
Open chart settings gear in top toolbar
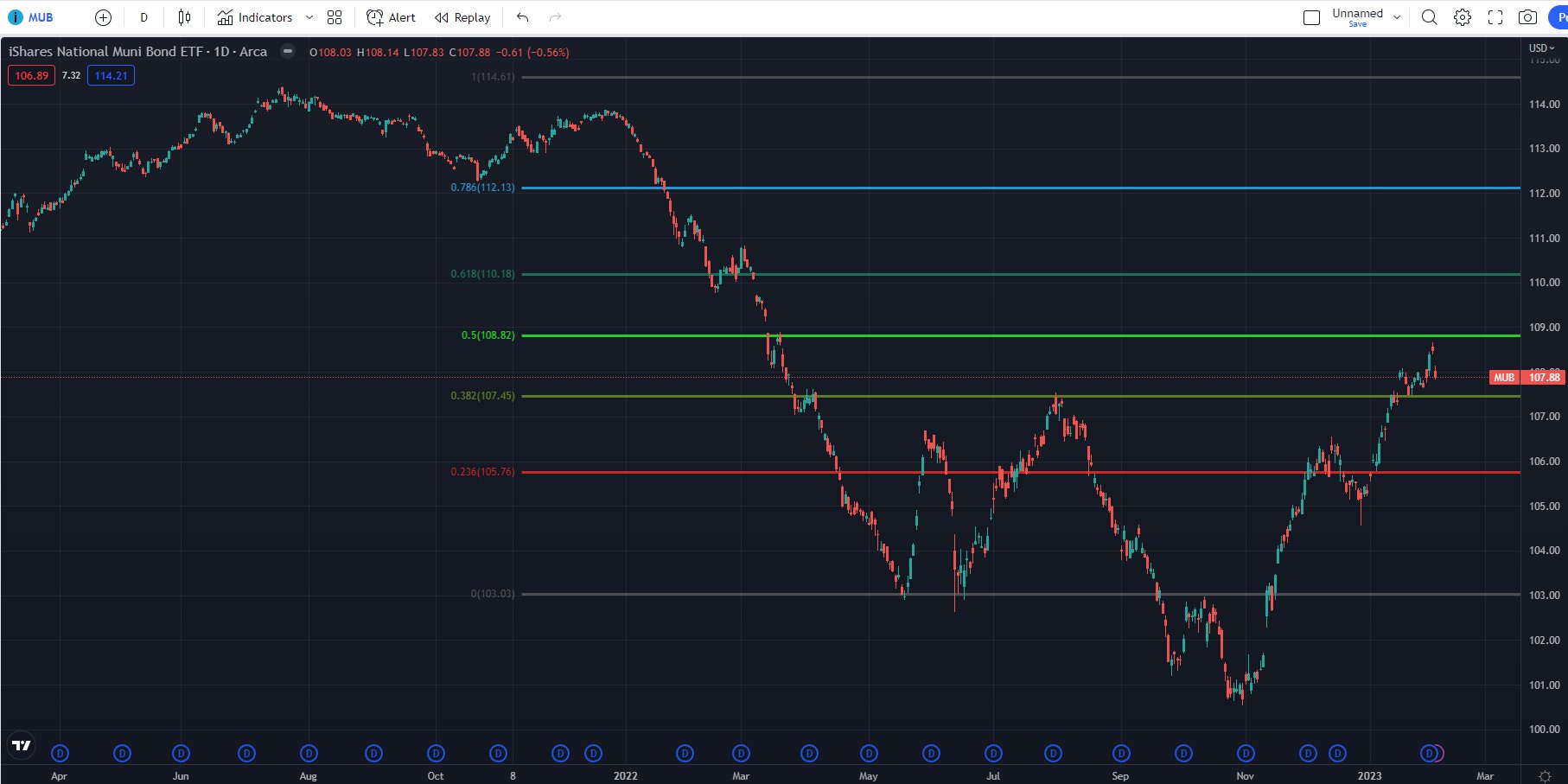1463,17
